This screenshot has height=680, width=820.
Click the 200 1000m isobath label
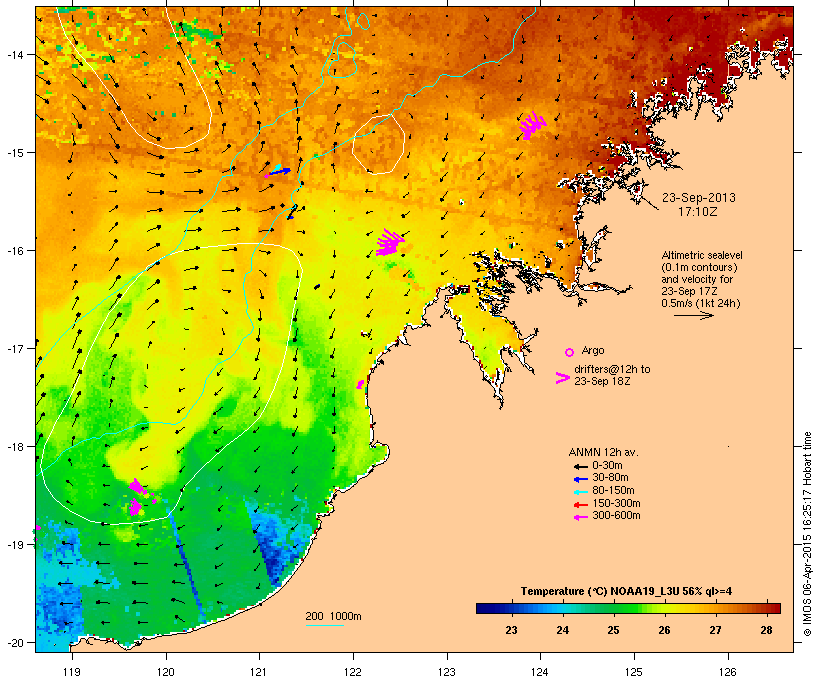click(x=333, y=616)
